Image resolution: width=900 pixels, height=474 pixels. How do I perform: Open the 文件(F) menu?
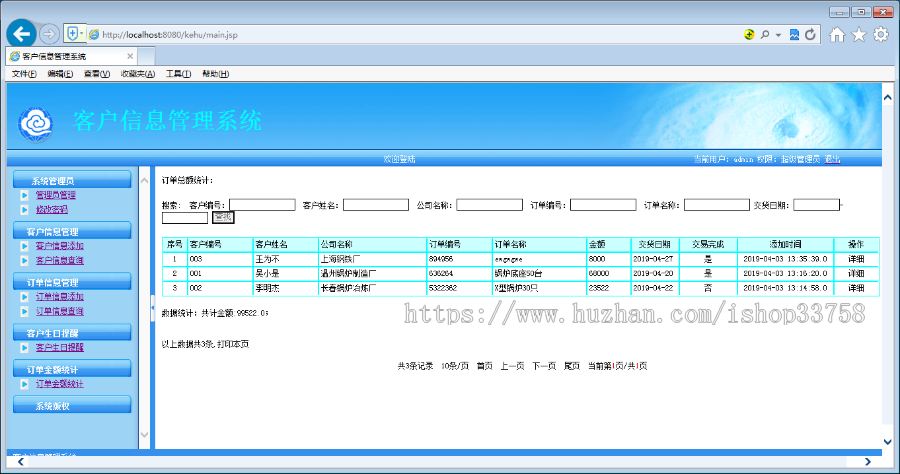click(x=24, y=74)
